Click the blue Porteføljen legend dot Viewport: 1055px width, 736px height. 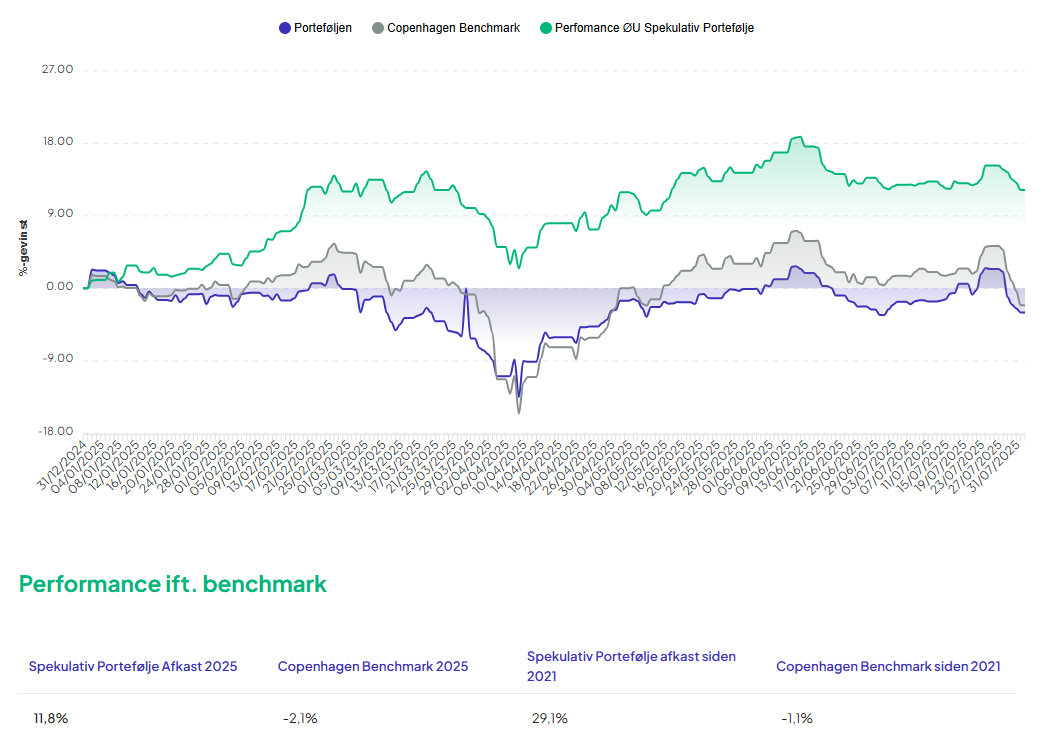285,28
